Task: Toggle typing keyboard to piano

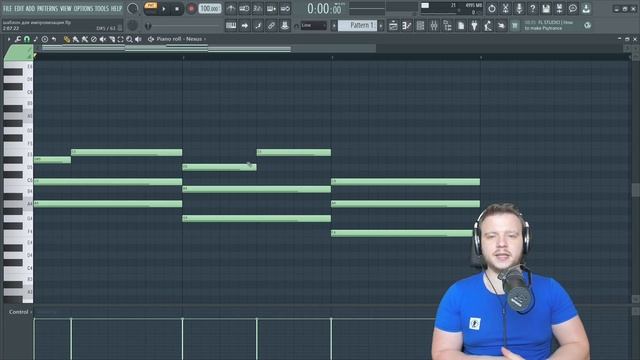Action: click(231, 26)
